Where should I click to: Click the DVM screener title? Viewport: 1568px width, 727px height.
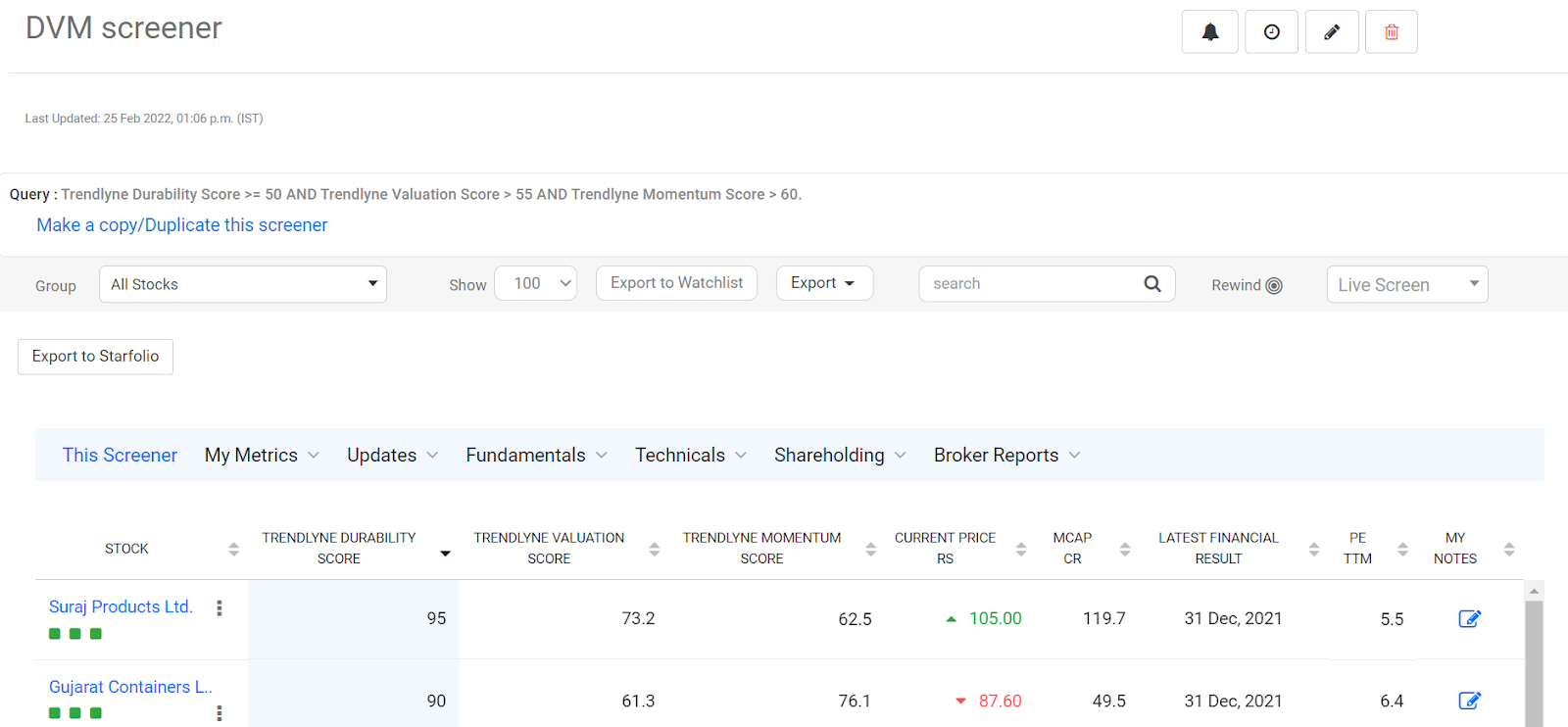[123, 27]
